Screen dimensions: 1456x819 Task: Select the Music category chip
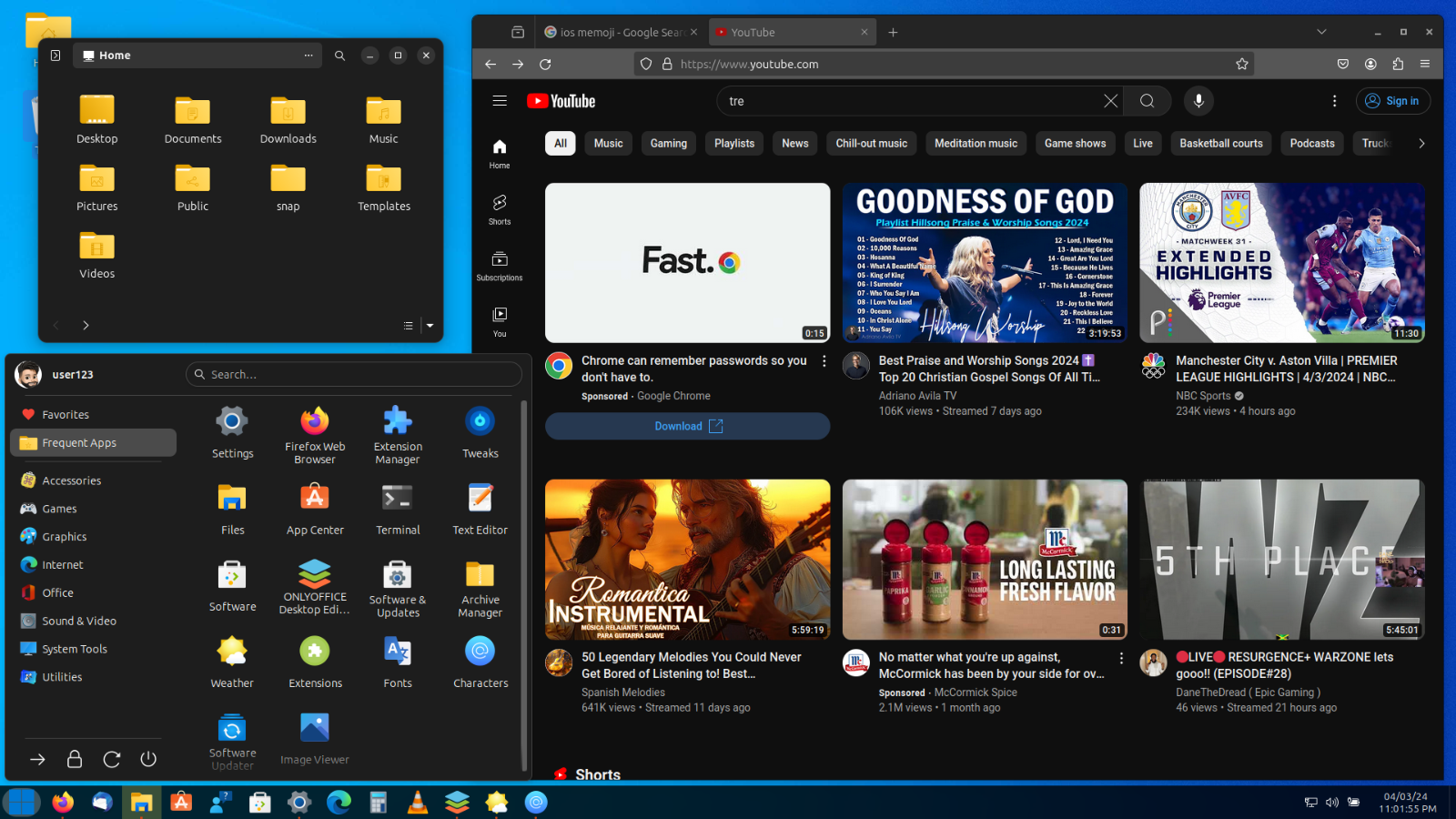[609, 143]
